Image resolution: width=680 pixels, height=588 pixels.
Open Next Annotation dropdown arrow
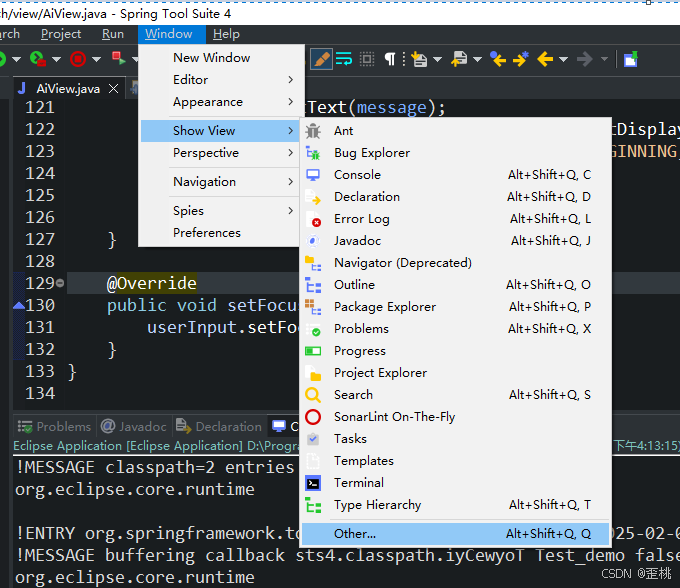438,59
